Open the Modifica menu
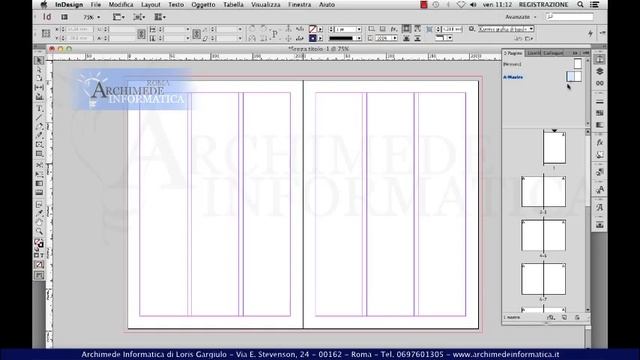Screen dimensions: 640x360 click(x=121, y=4)
